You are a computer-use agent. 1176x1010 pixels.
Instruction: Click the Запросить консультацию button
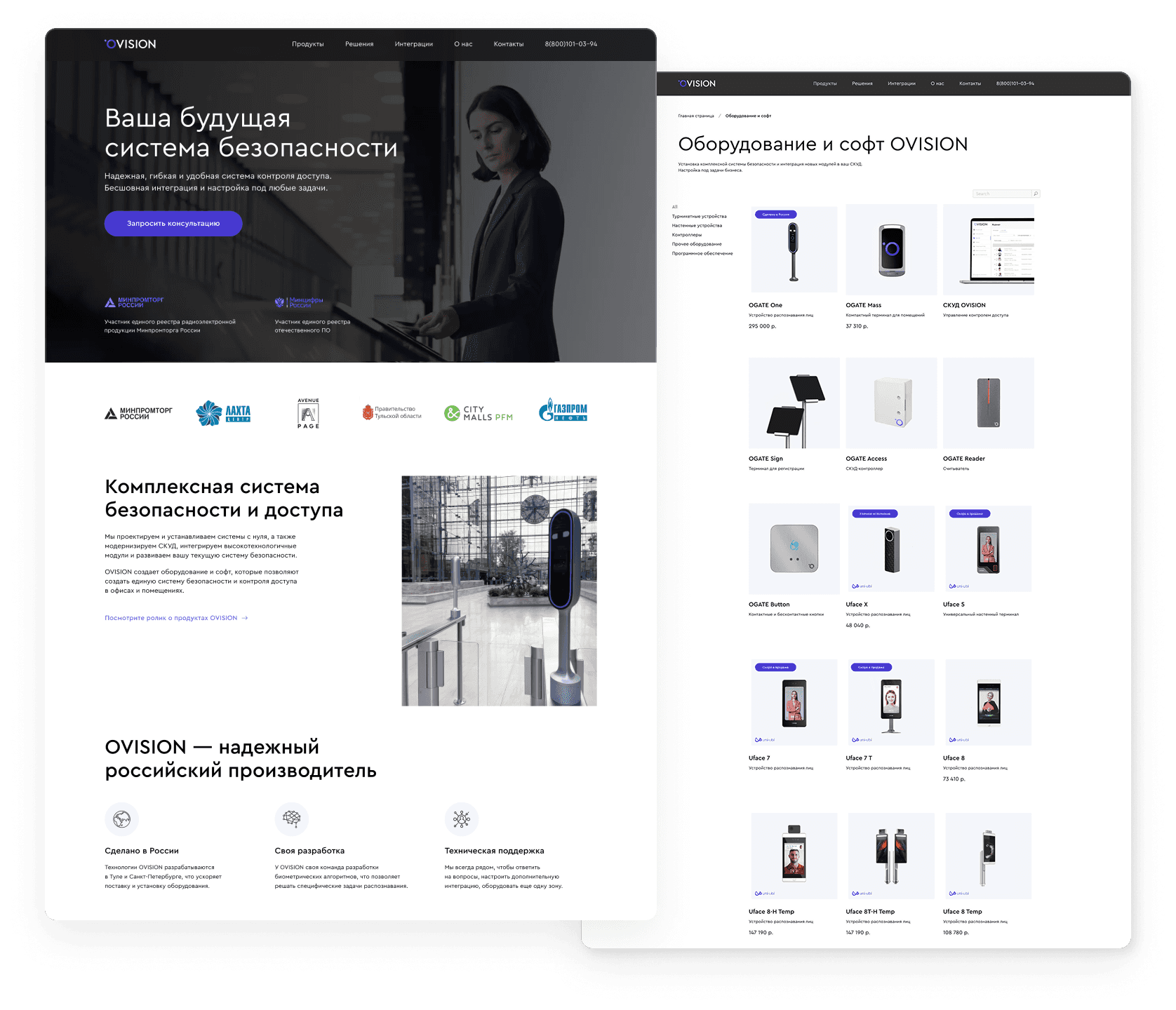point(173,224)
